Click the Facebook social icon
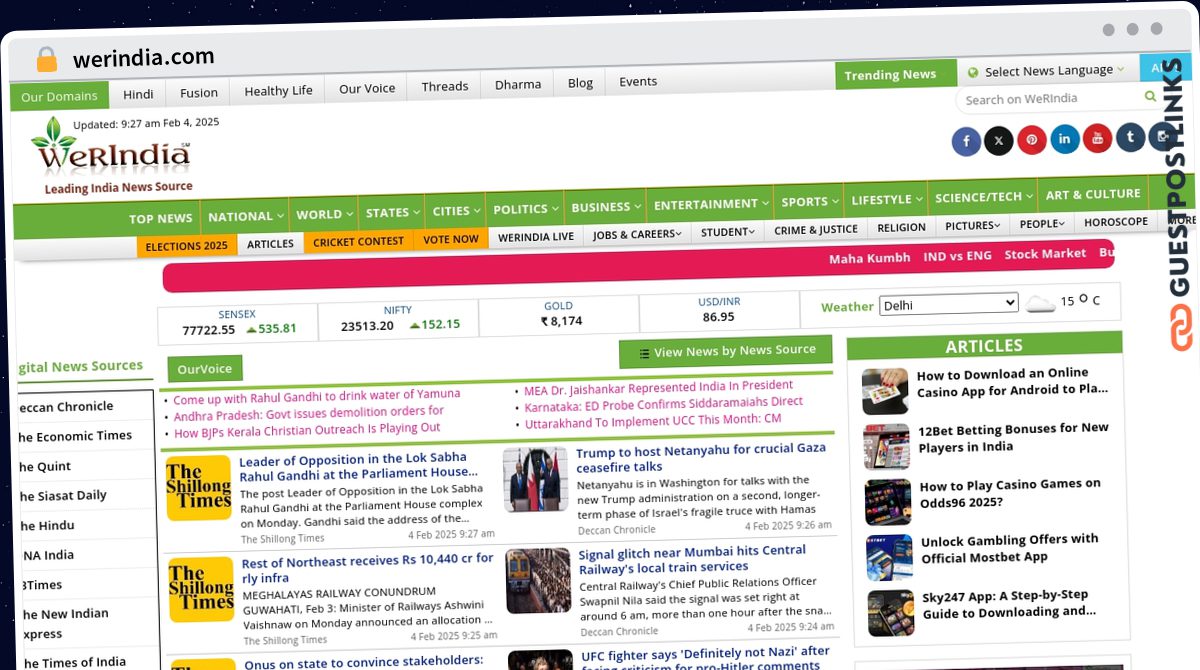1200x670 pixels. [x=966, y=141]
